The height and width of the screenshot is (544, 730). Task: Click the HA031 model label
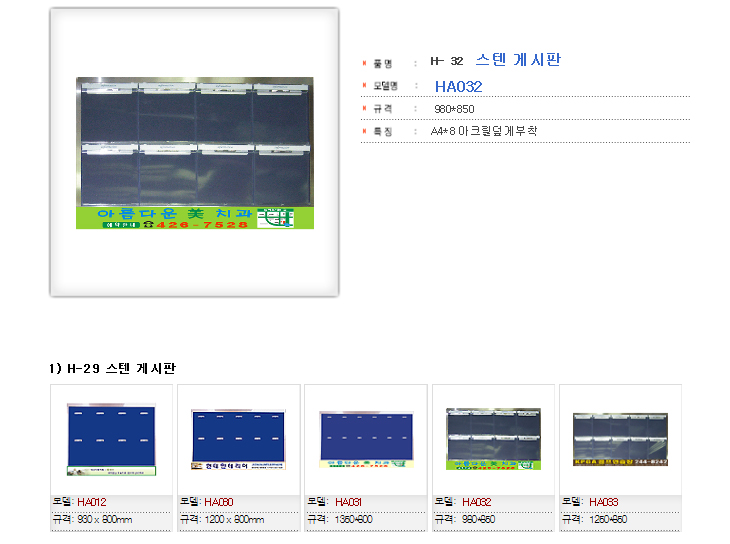(x=347, y=502)
